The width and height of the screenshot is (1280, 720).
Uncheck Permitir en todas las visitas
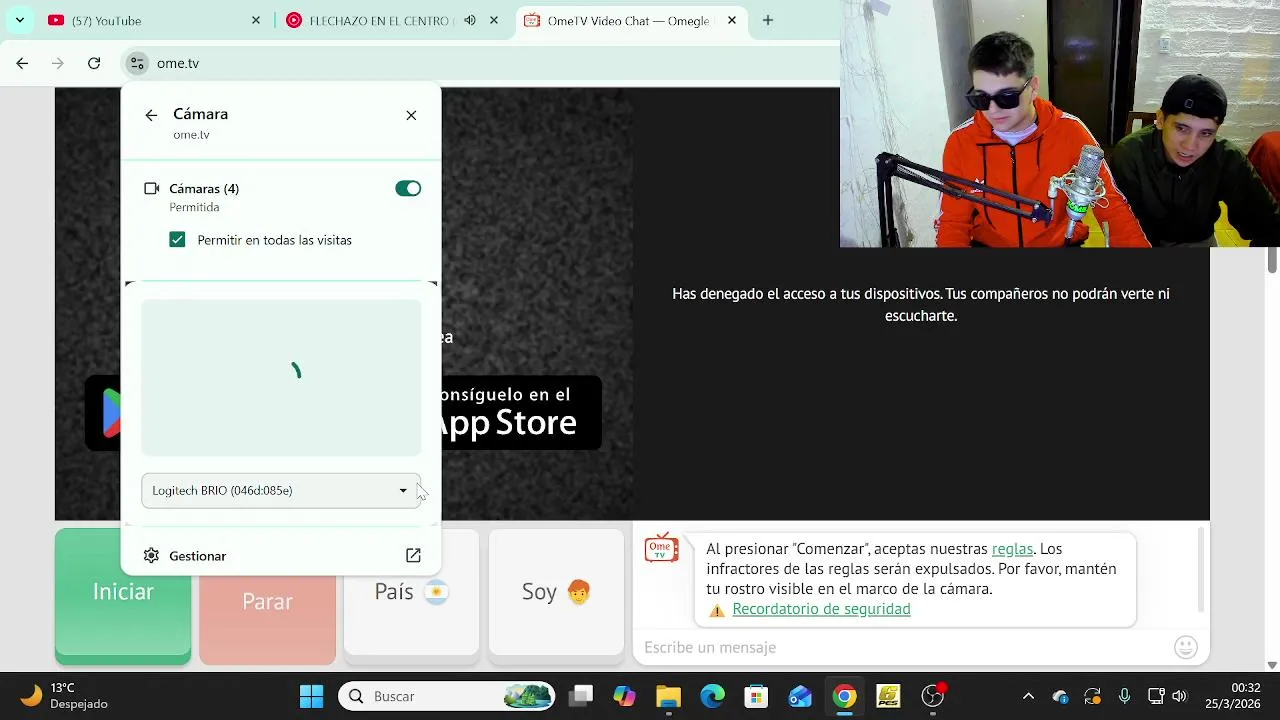coord(177,240)
